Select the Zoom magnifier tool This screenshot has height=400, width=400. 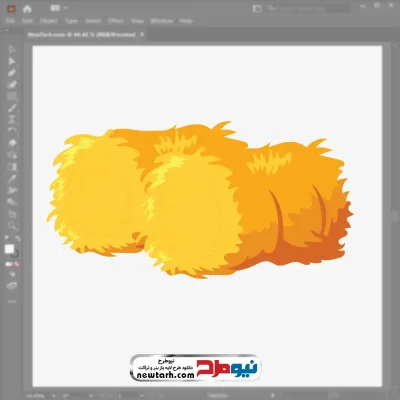[12, 226]
